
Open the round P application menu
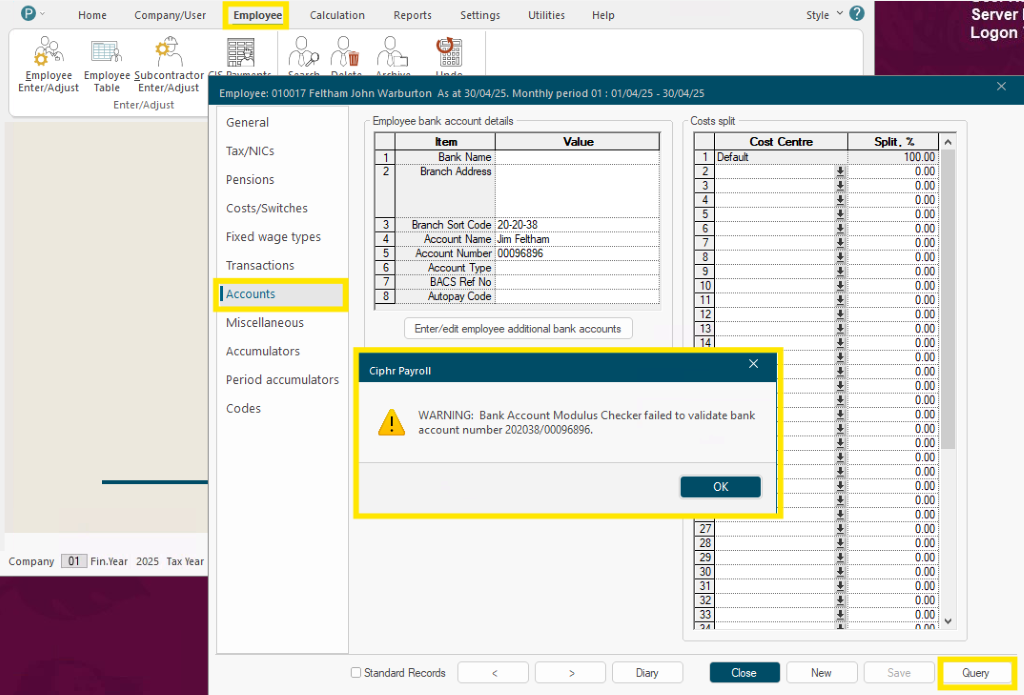[x=28, y=13]
